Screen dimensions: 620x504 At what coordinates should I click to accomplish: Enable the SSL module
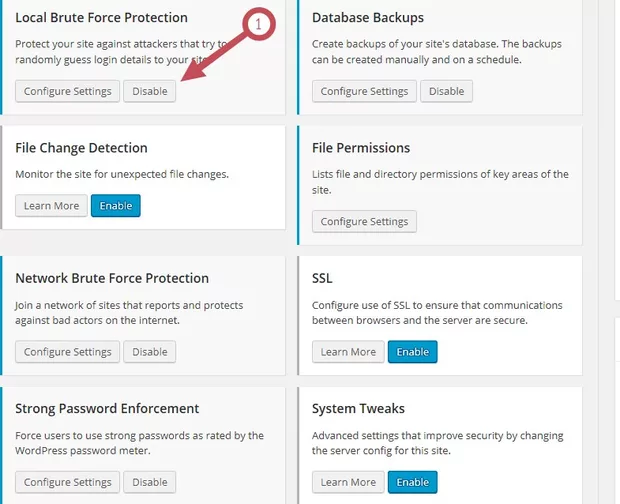click(413, 352)
